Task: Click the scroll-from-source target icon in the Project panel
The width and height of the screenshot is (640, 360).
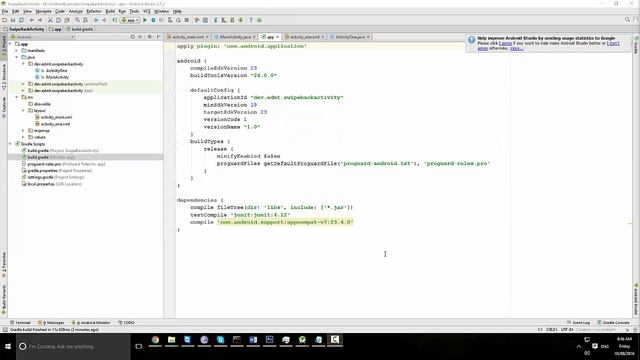Action: click(133, 37)
